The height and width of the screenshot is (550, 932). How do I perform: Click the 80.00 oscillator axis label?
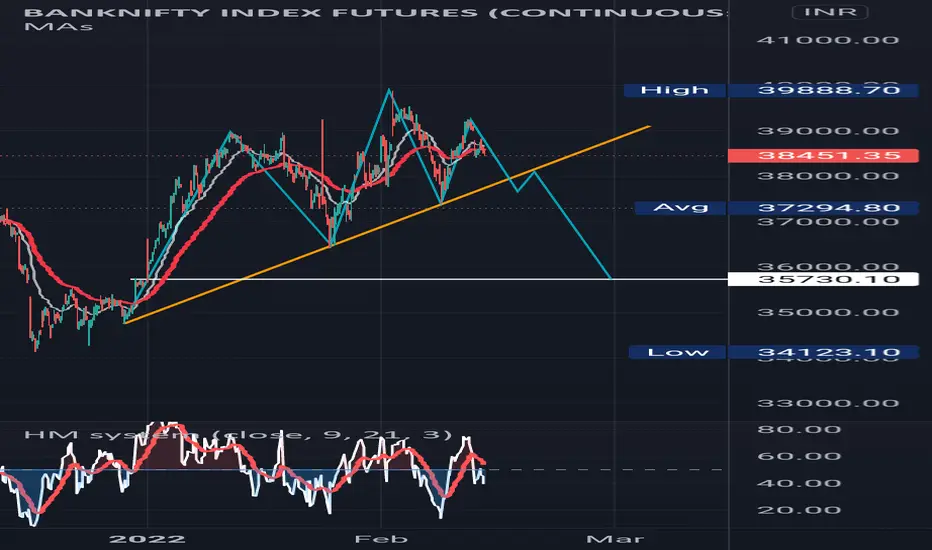[x=799, y=430]
